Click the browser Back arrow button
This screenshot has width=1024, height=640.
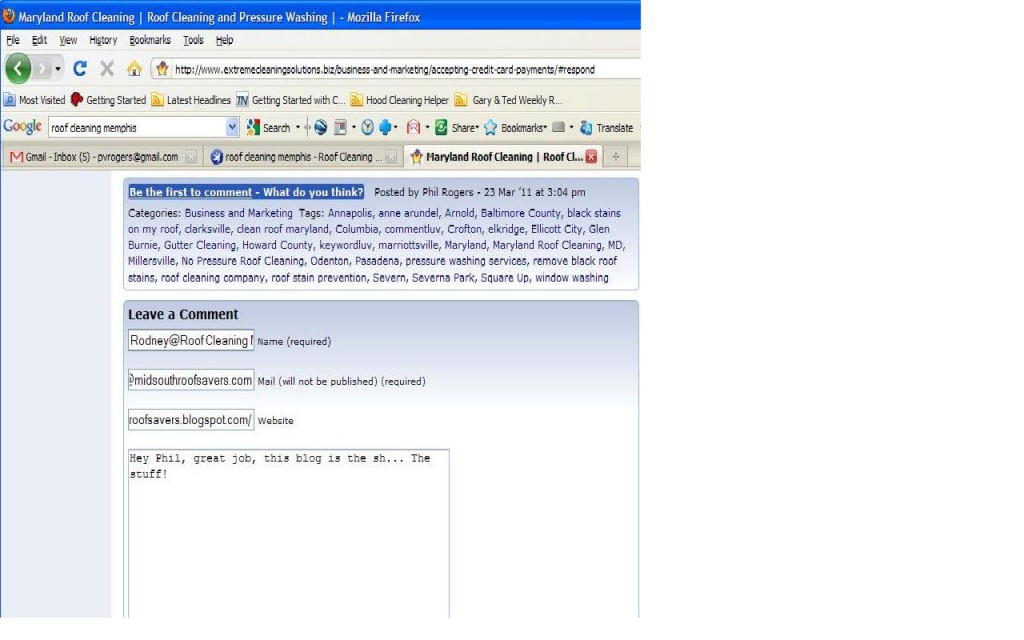pos(18,69)
